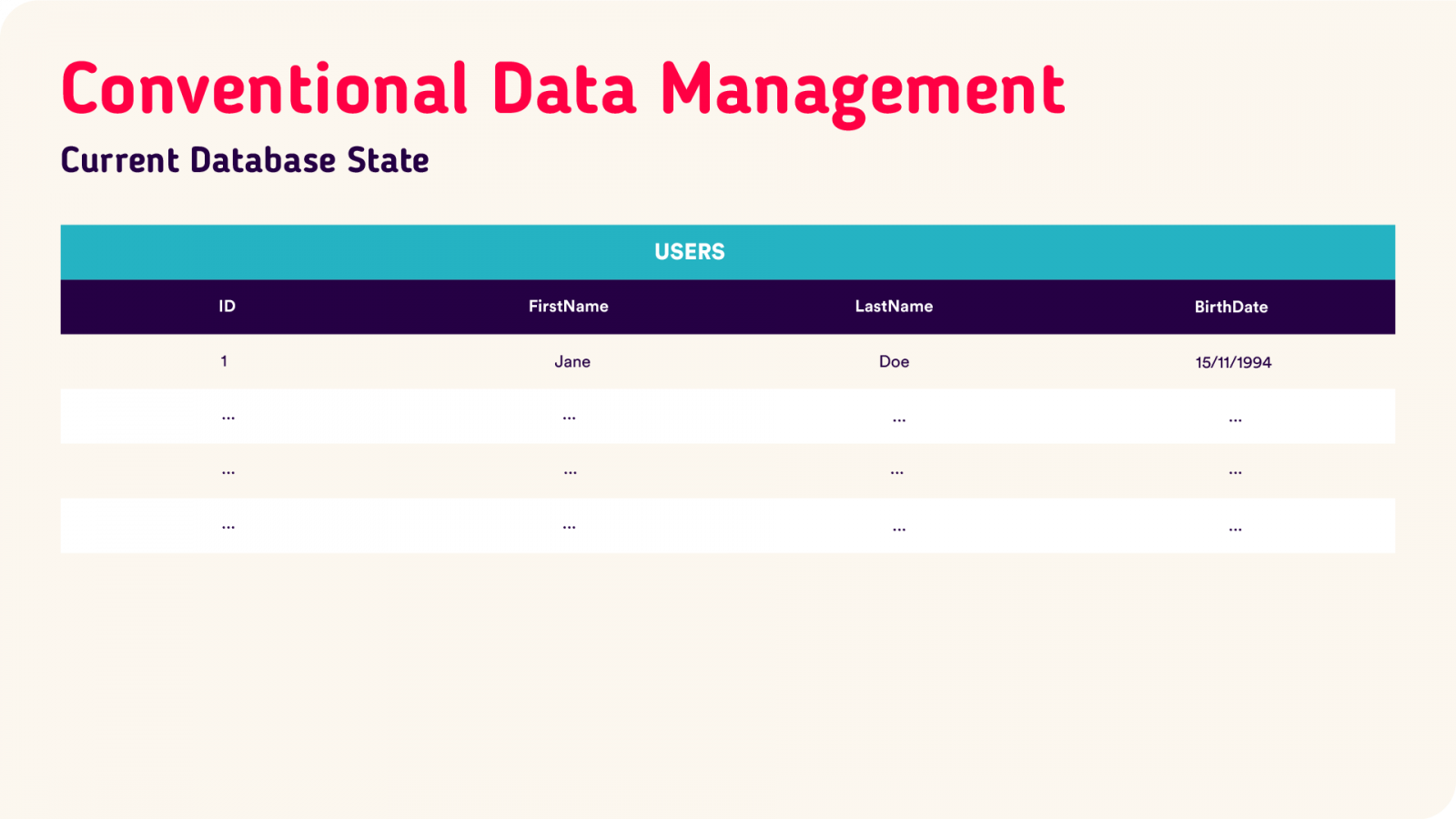Select the "Doe" last name cell

click(894, 362)
